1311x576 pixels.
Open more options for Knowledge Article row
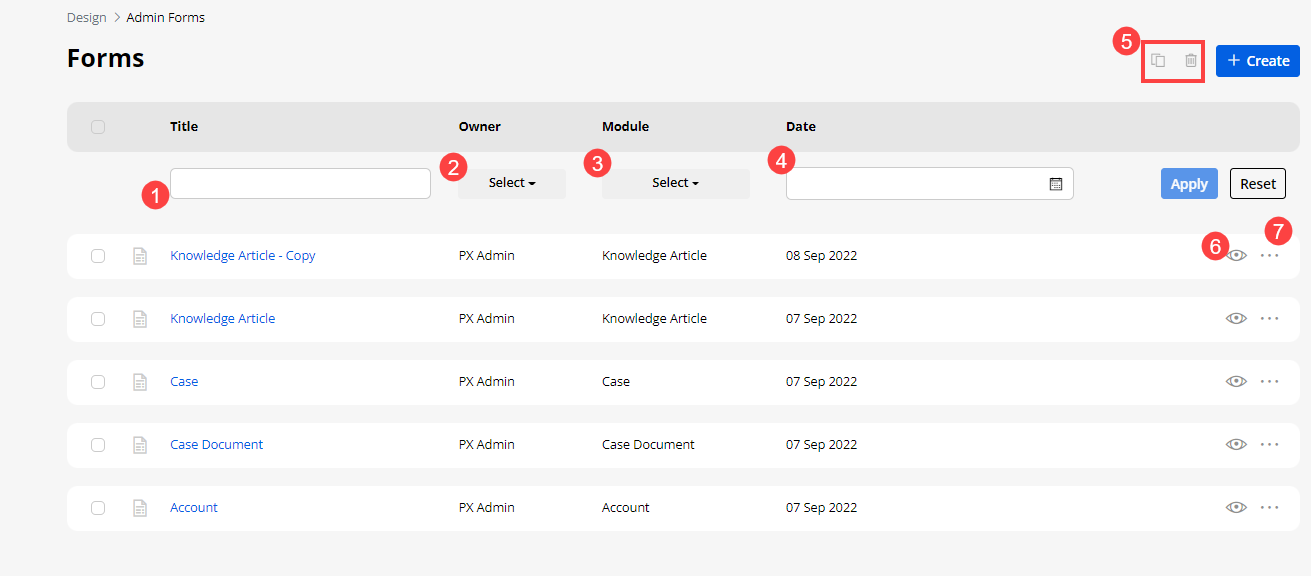(x=1269, y=319)
